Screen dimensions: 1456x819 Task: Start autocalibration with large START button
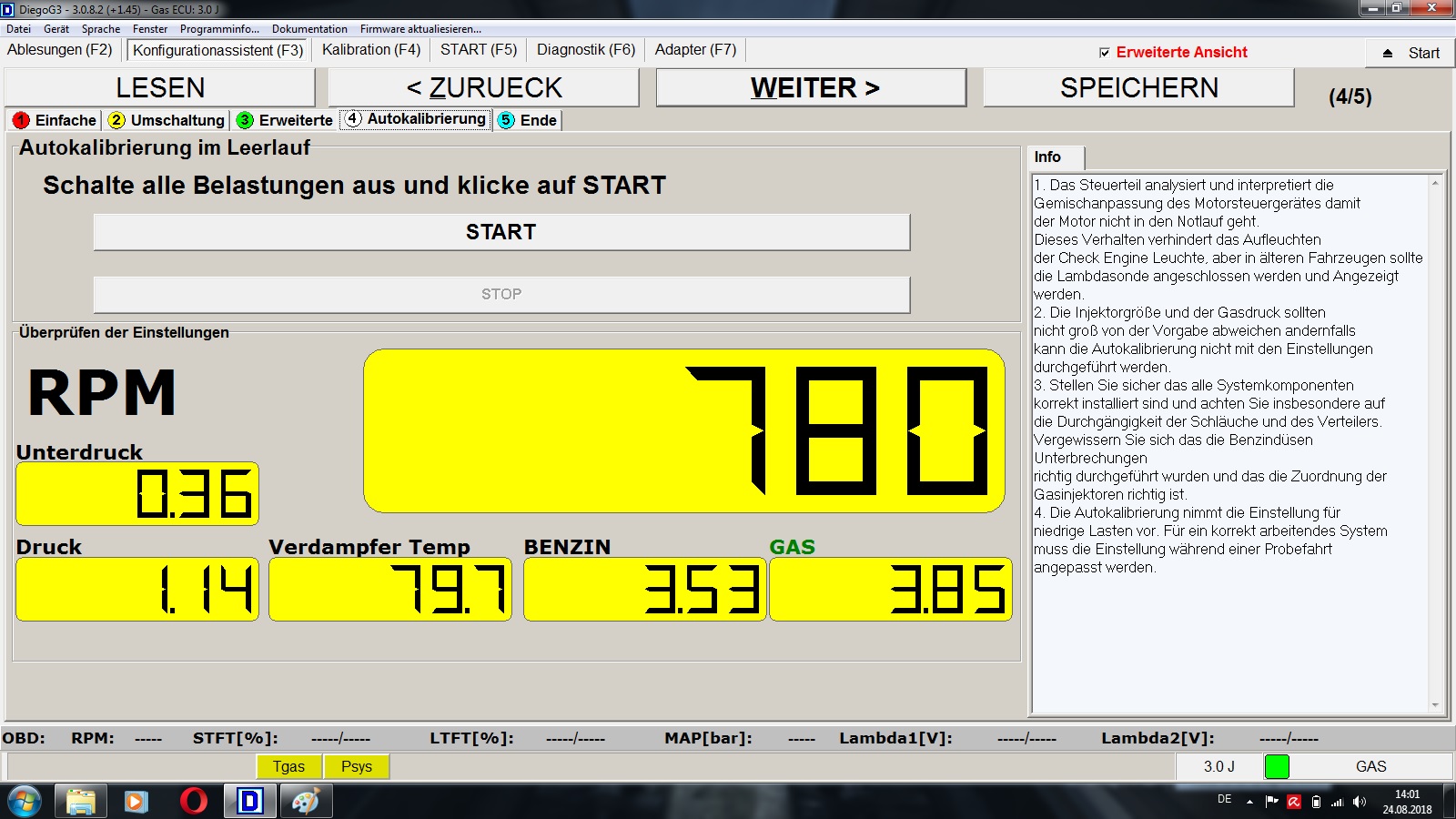pos(501,232)
